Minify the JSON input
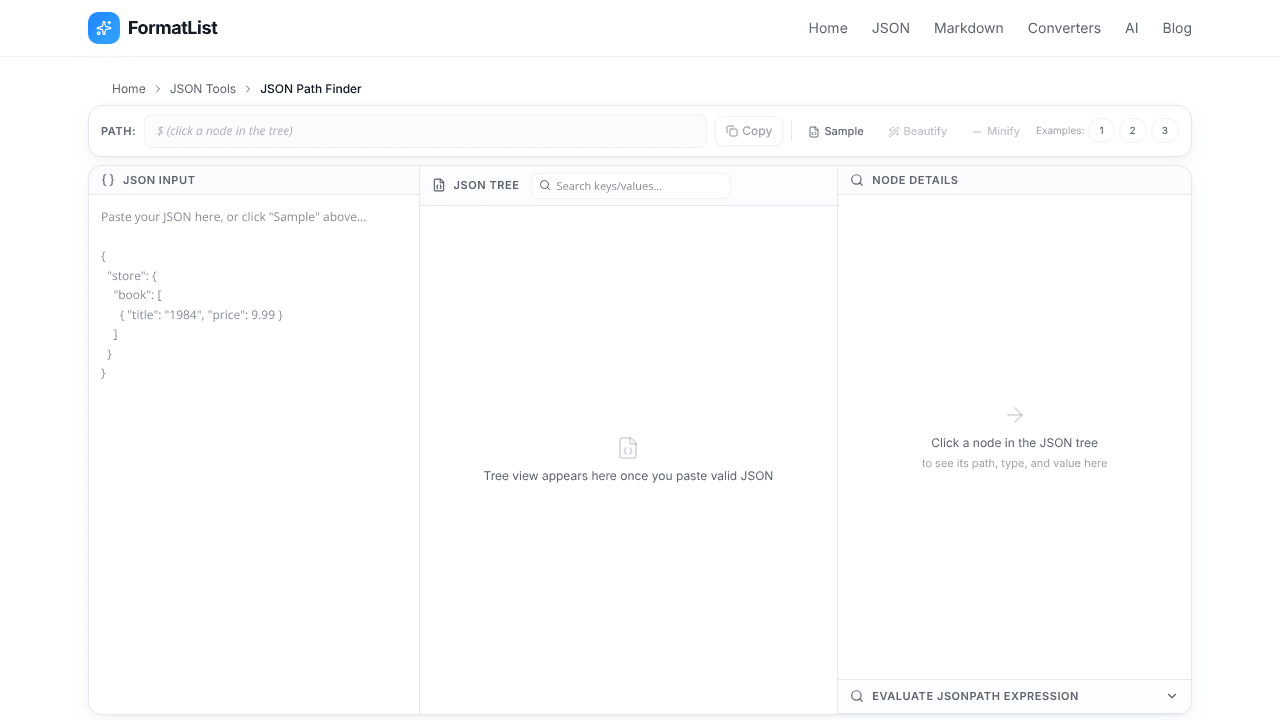 pyautogui.click(x=996, y=131)
